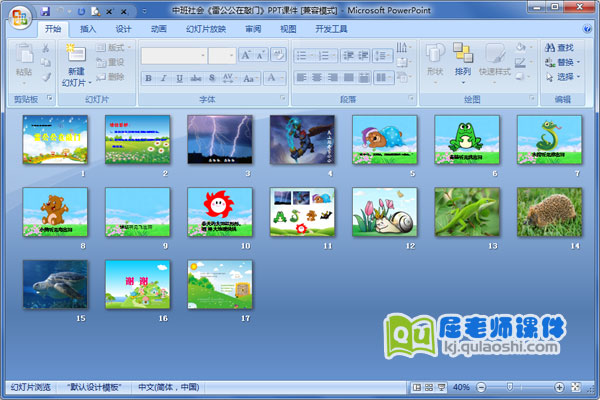Viewport: 600px width, 400px height.
Task: Click the Fit slide to window icon
Action: [x=576, y=387]
